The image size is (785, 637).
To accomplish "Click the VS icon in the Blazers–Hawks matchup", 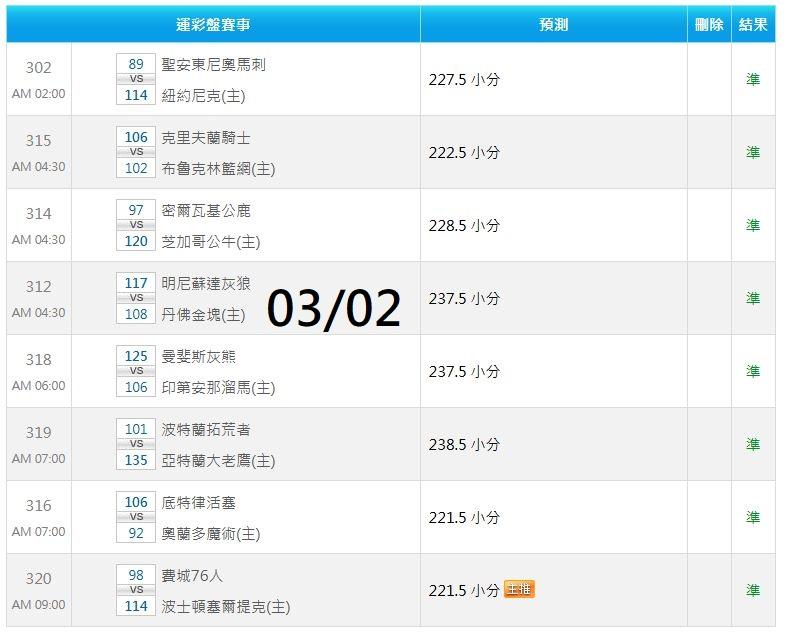I will click(137, 444).
